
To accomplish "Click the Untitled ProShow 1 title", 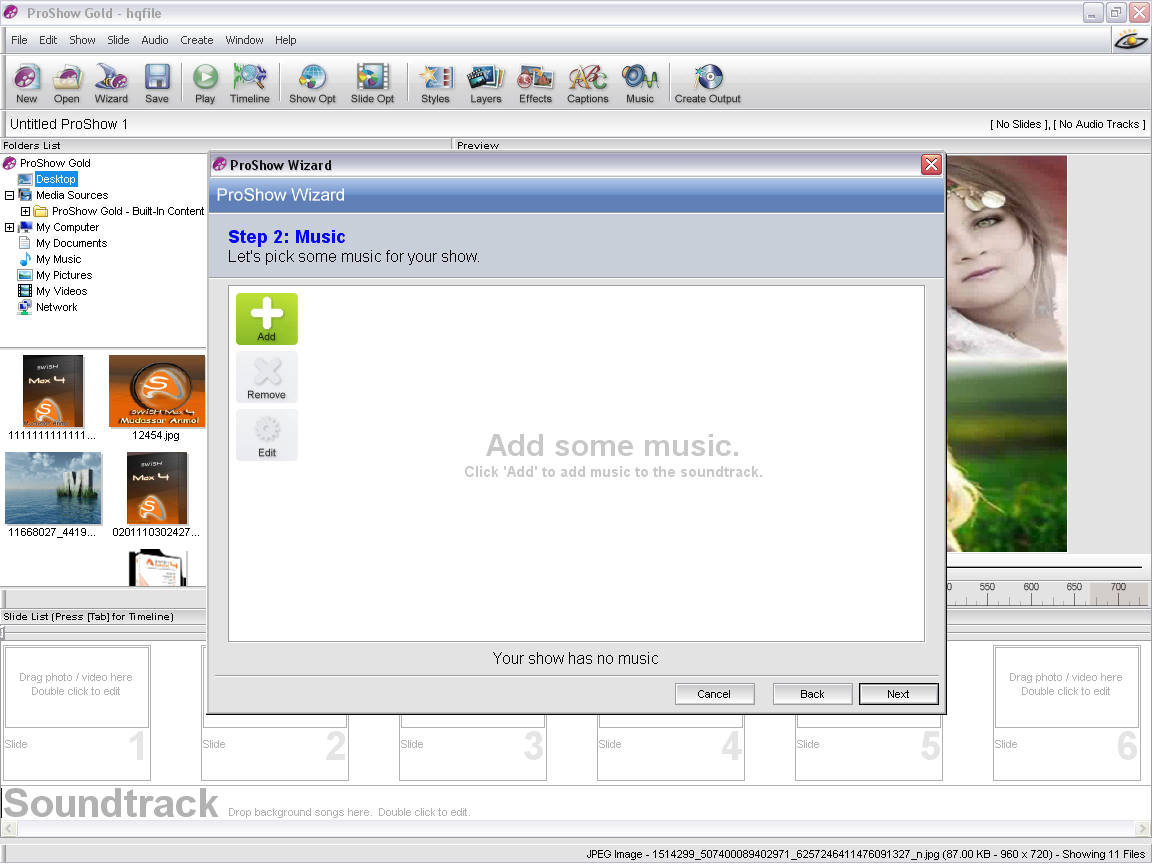I will 68,124.
